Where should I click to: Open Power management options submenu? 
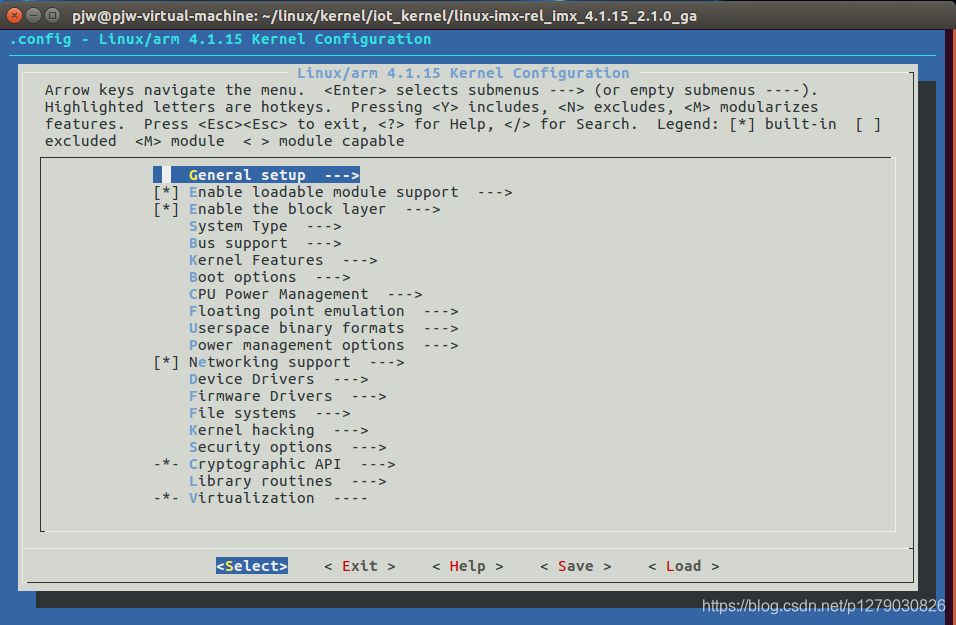tap(323, 345)
